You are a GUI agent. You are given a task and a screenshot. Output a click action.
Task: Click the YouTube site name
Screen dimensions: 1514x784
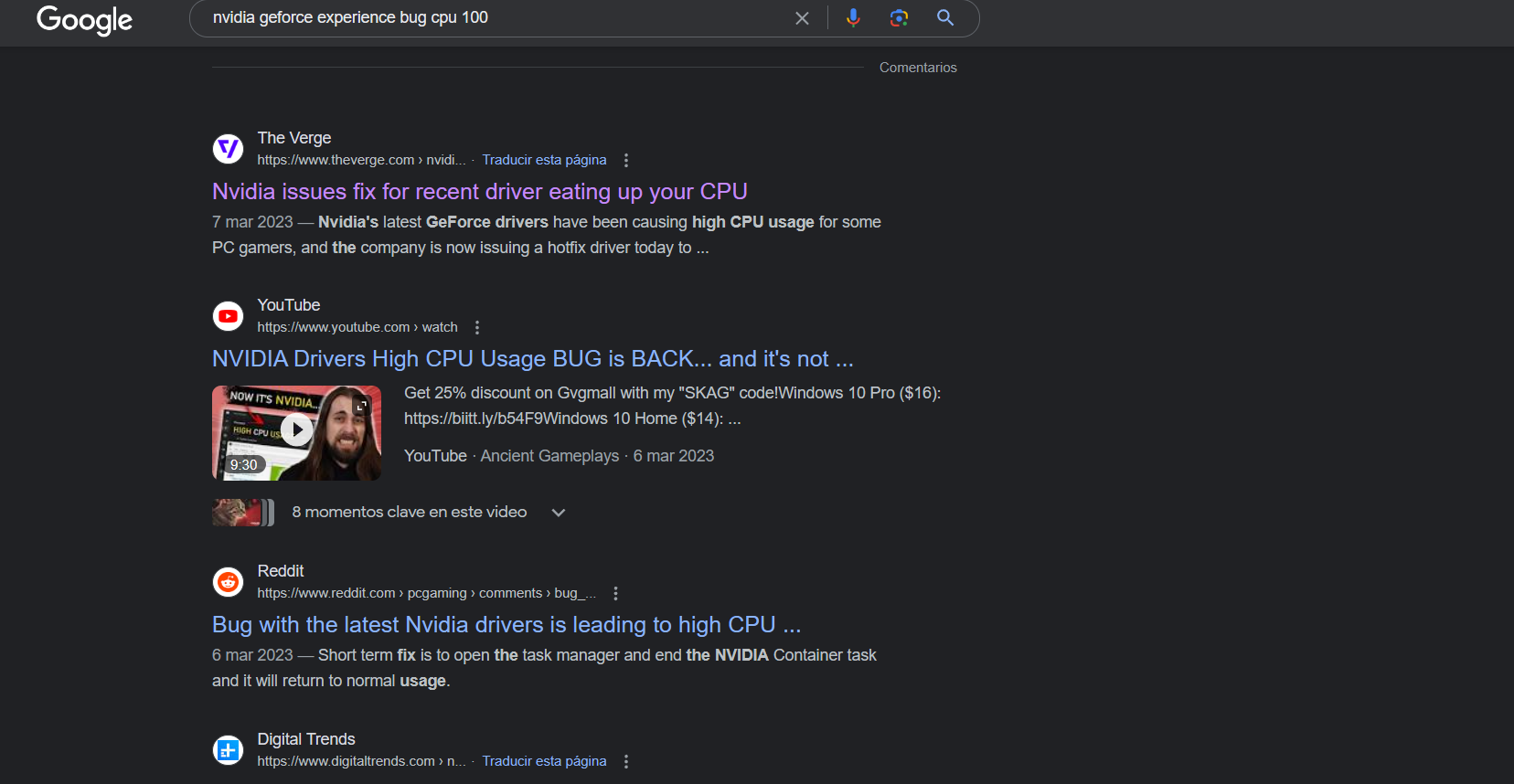289,305
